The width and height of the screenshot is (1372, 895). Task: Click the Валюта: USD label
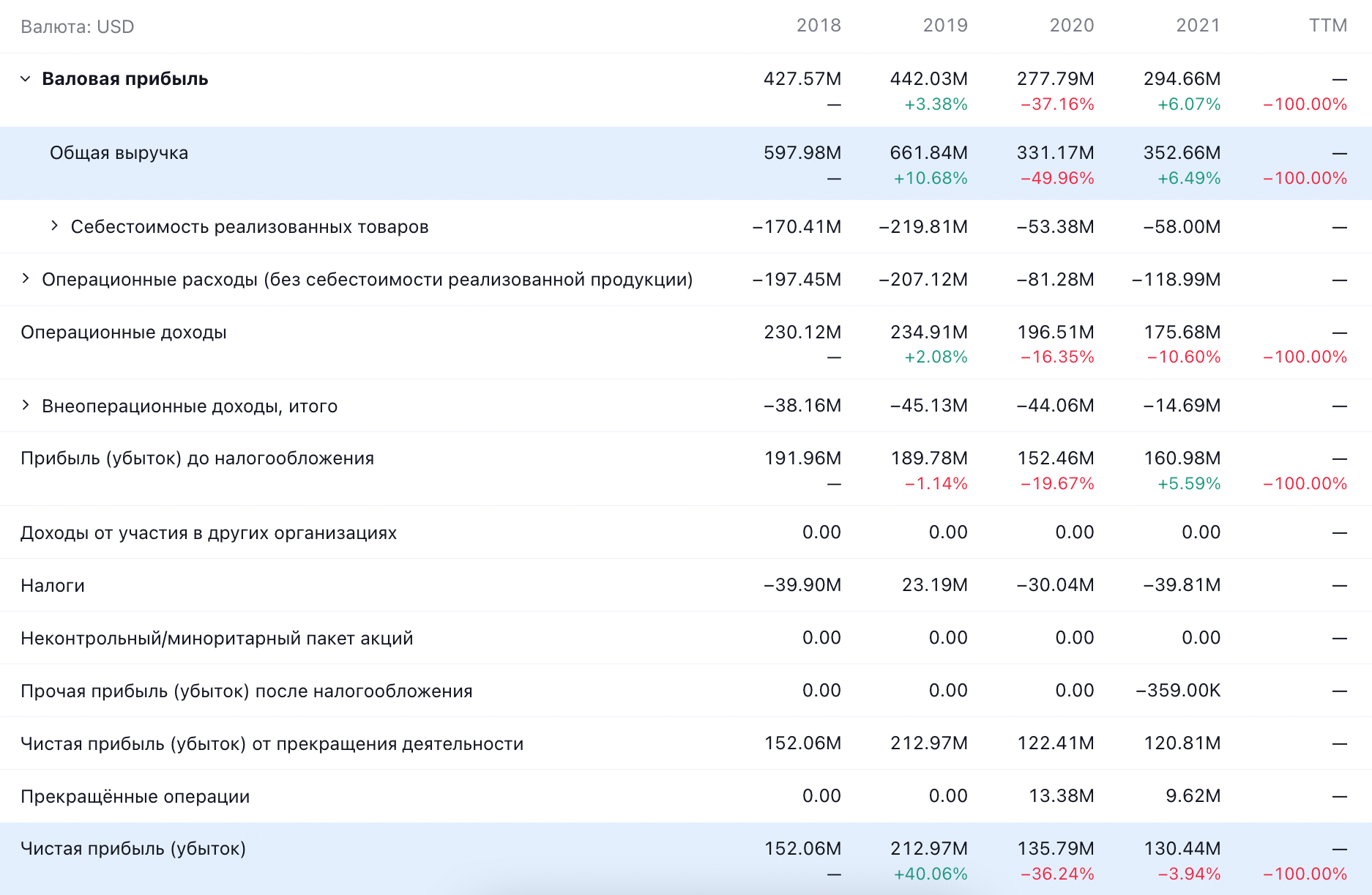(78, 27)
